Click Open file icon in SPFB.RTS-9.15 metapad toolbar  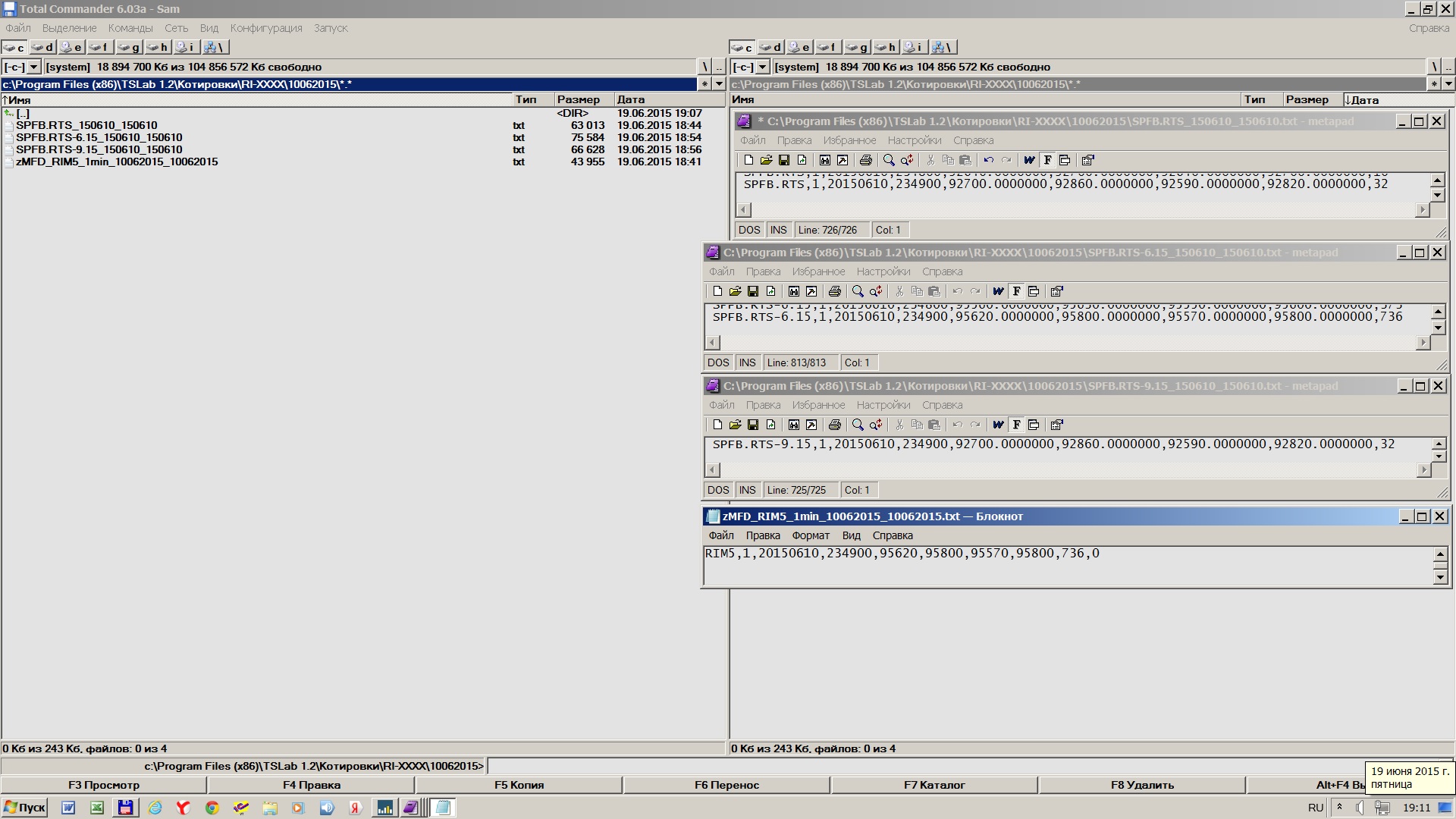[x=735, y=425]
